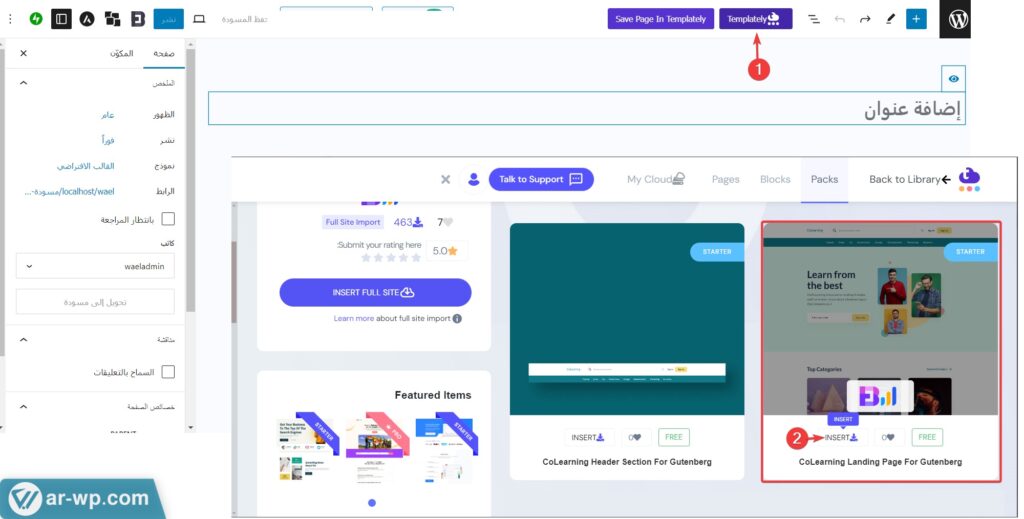Open template القالب الافتراضي setting
1024x519 pixels.
pyautogui.click(x=86, y=166)
